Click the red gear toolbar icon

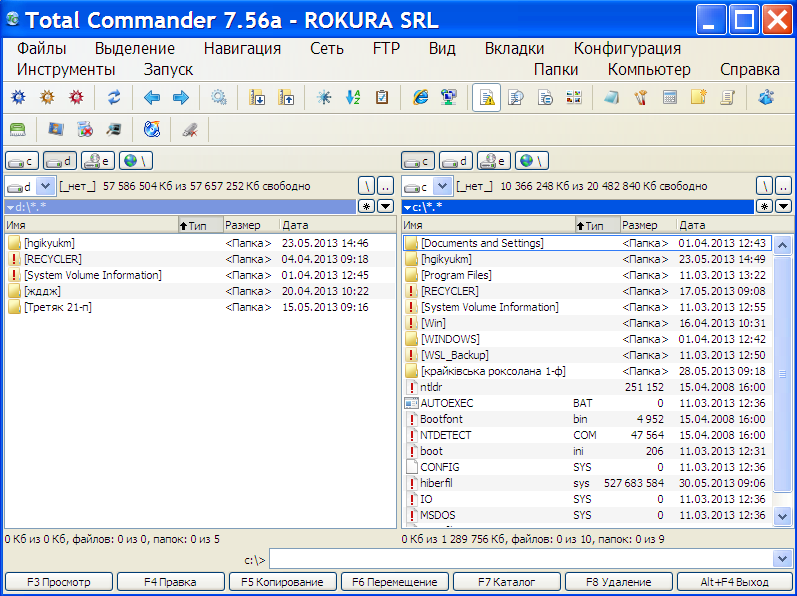click(76, 97)
